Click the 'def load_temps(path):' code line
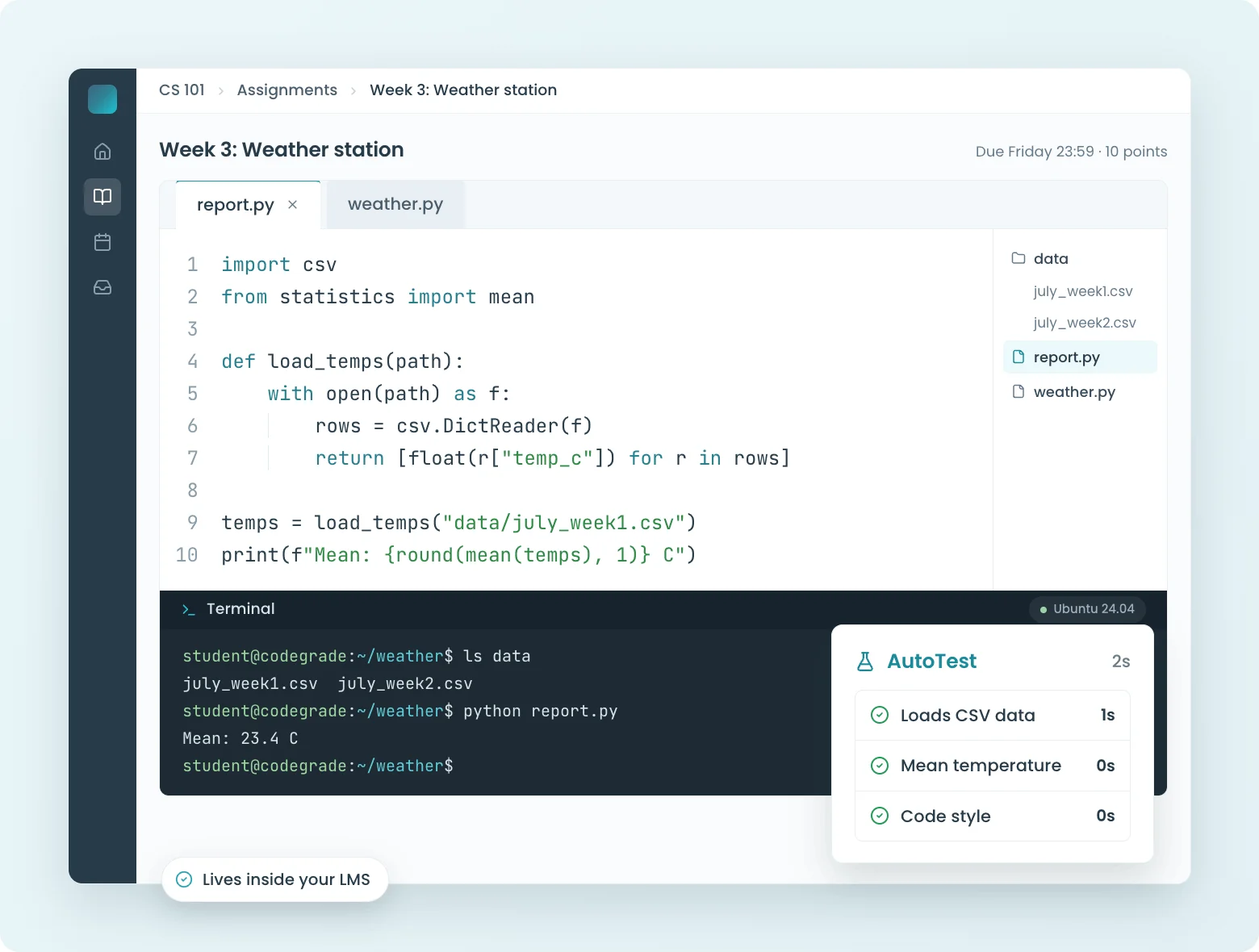The width and height of the screenshot is (1259, 952). tap(342, 361)
